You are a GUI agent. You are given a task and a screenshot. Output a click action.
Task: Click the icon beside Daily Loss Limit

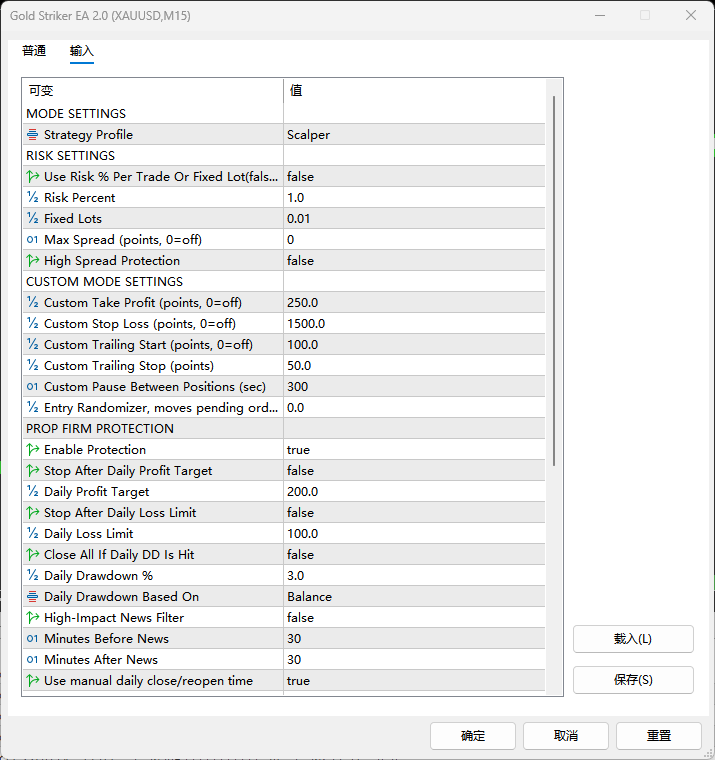[x=32, y=533]
